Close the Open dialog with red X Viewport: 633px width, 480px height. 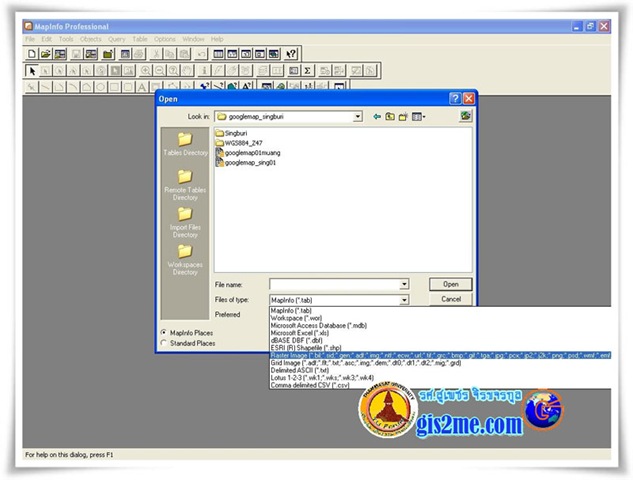point(468,99)
